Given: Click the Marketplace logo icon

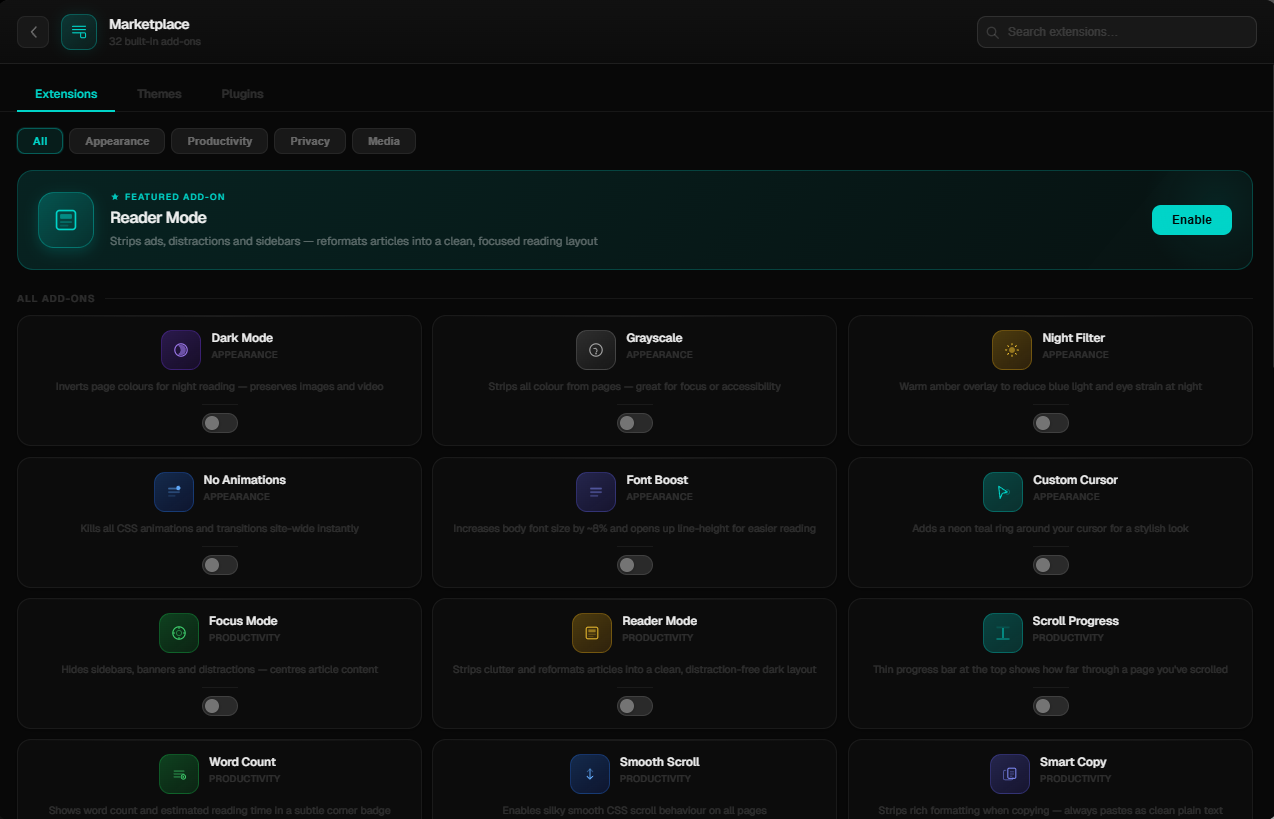Looking at the screenshot, I should click(x=79, y=31).
